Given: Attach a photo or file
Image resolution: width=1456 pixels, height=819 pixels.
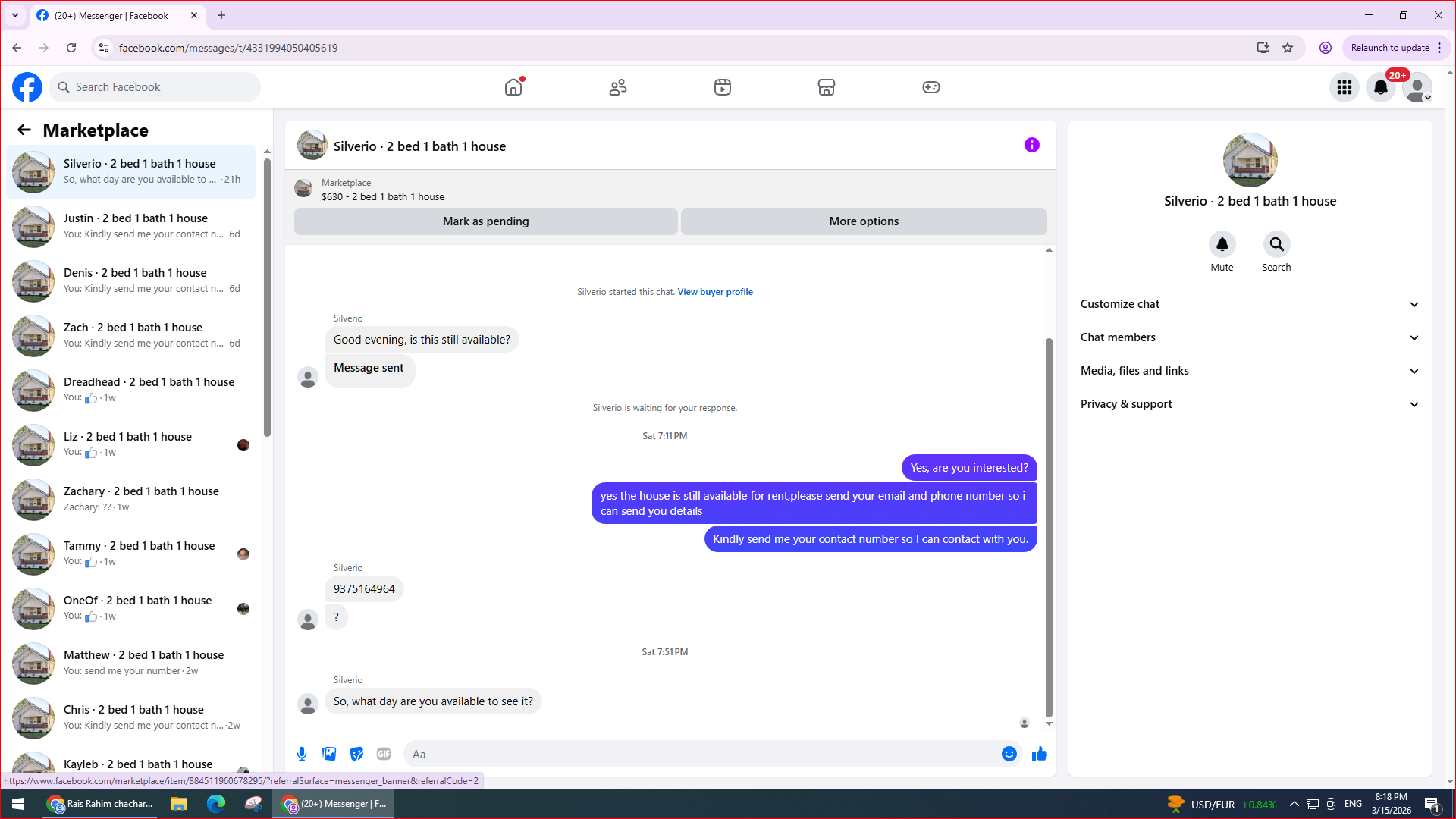Looking at the screenshot, I should (329, 754).
